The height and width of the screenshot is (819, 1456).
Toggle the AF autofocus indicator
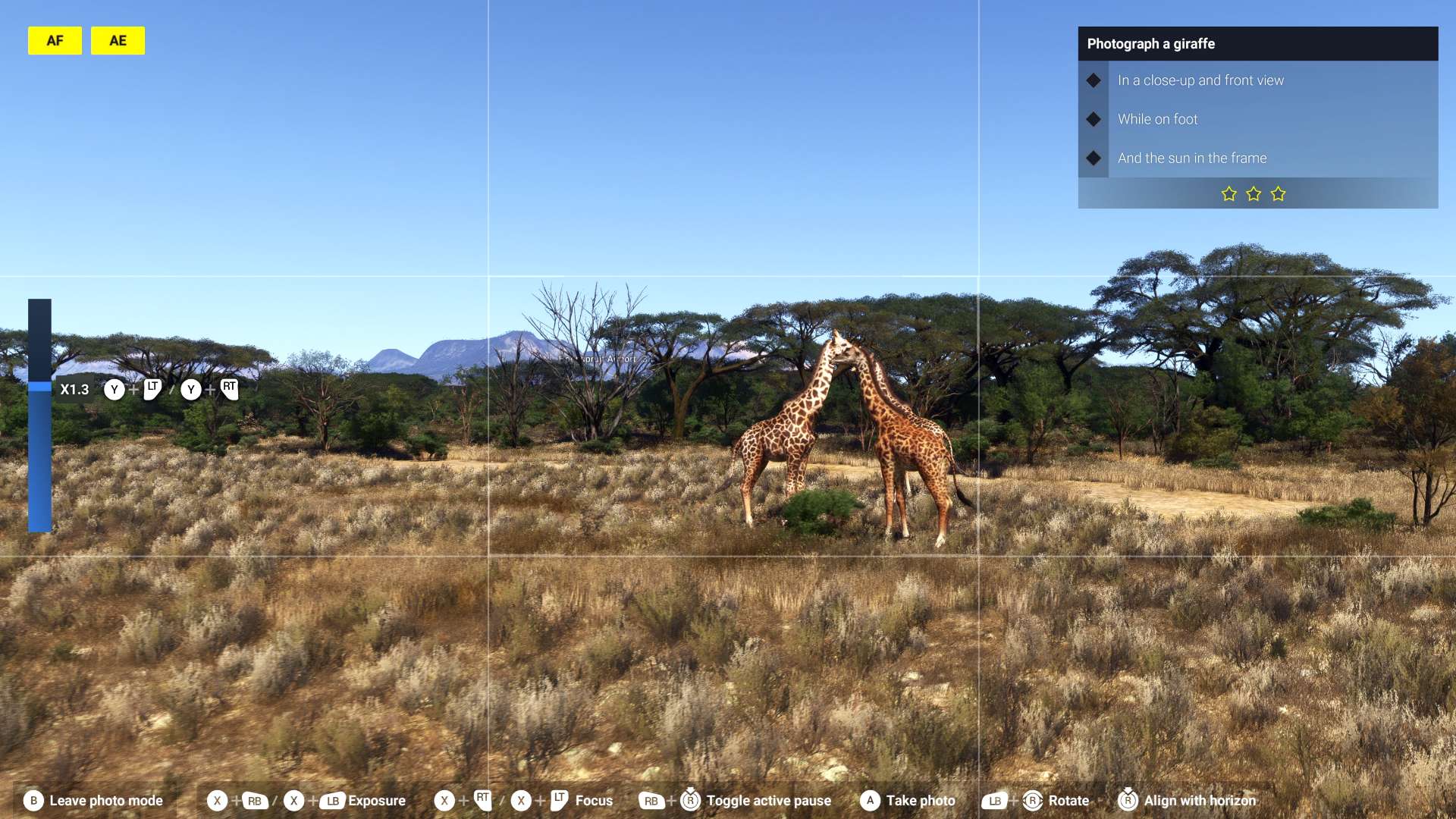click(x=55, y=41)
